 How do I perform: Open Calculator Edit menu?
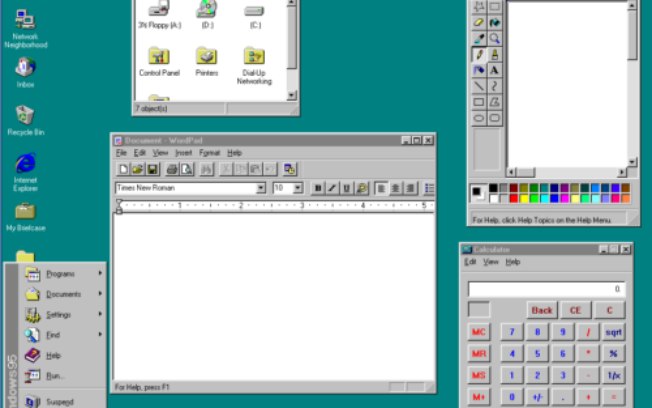click(470, 262)
